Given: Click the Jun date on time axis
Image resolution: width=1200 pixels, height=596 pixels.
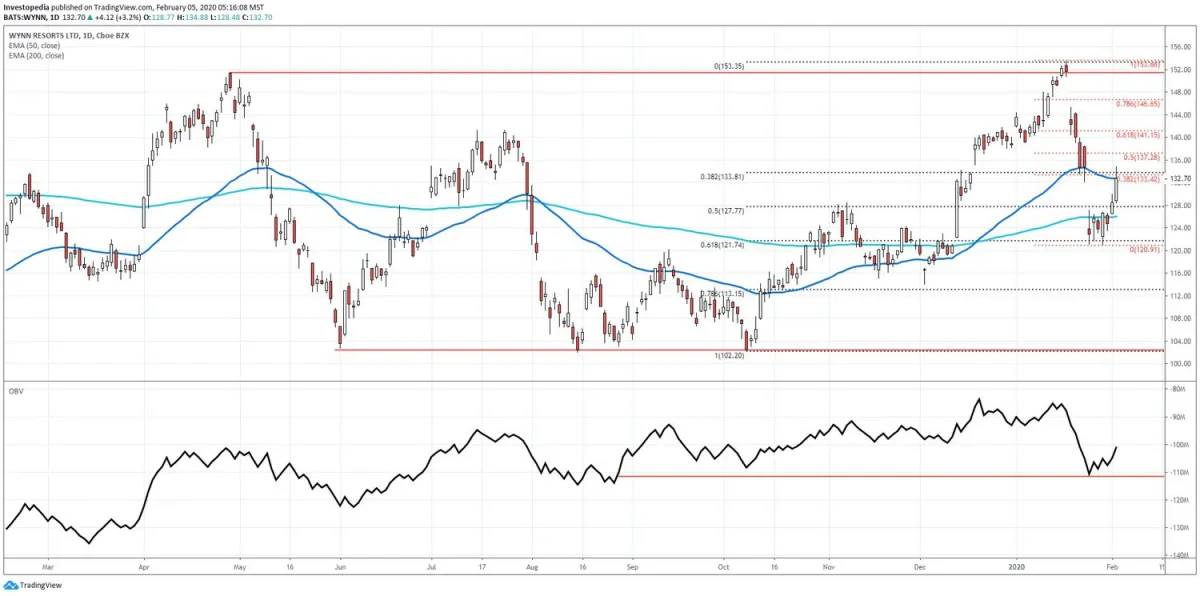Looking at the screenshot, I should pyautogui.click(x=339, y=567).
